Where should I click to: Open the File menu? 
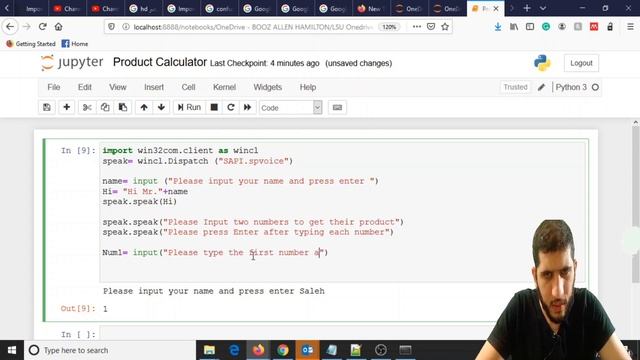pos(53,87)
